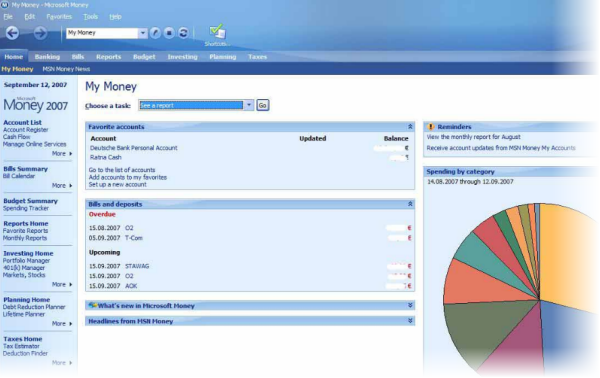This screenshot has width=600, height=378.
Task: Open the Tools menu
Action: click(x=91, y=17)
